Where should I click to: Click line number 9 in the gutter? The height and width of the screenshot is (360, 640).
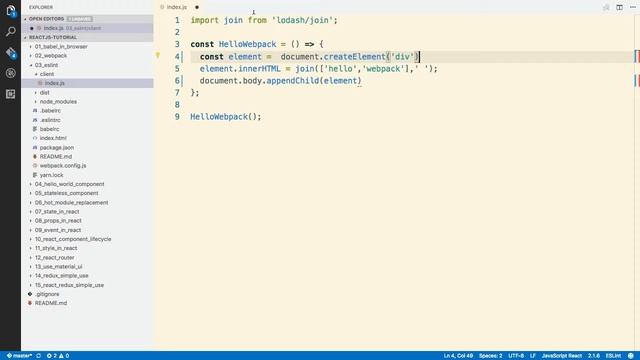[x=177, y=117]
